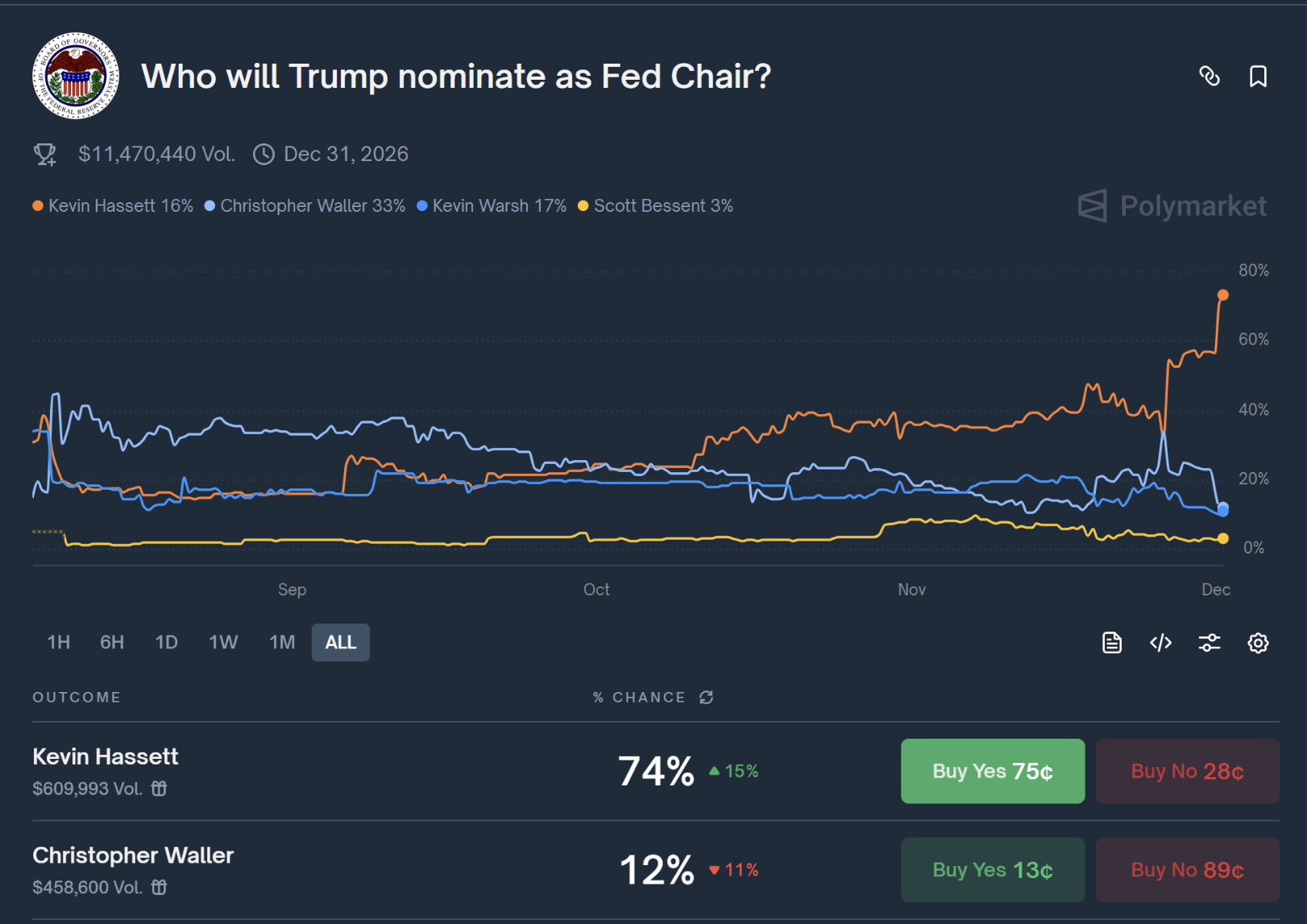Open chart display settings sliders icon
The width and height of the screenshot is (1307, 924).
[x=1209, y=642]
